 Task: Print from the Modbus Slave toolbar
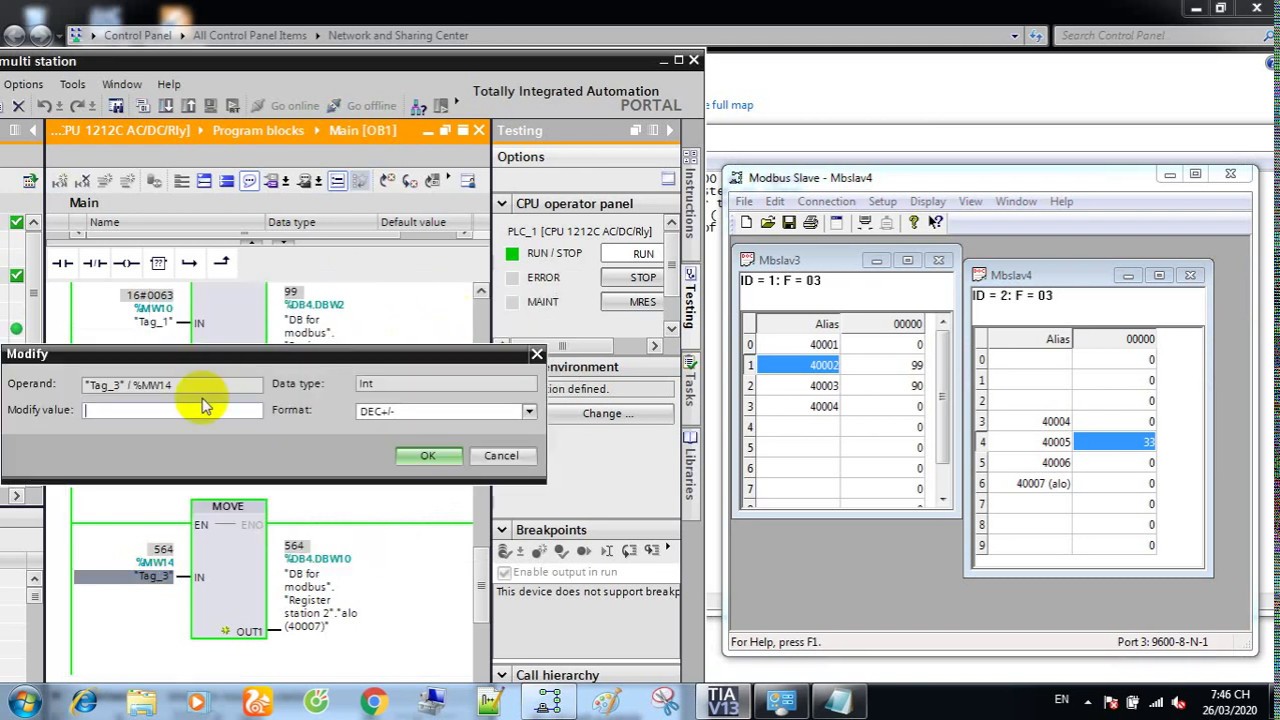click(810, 222)
